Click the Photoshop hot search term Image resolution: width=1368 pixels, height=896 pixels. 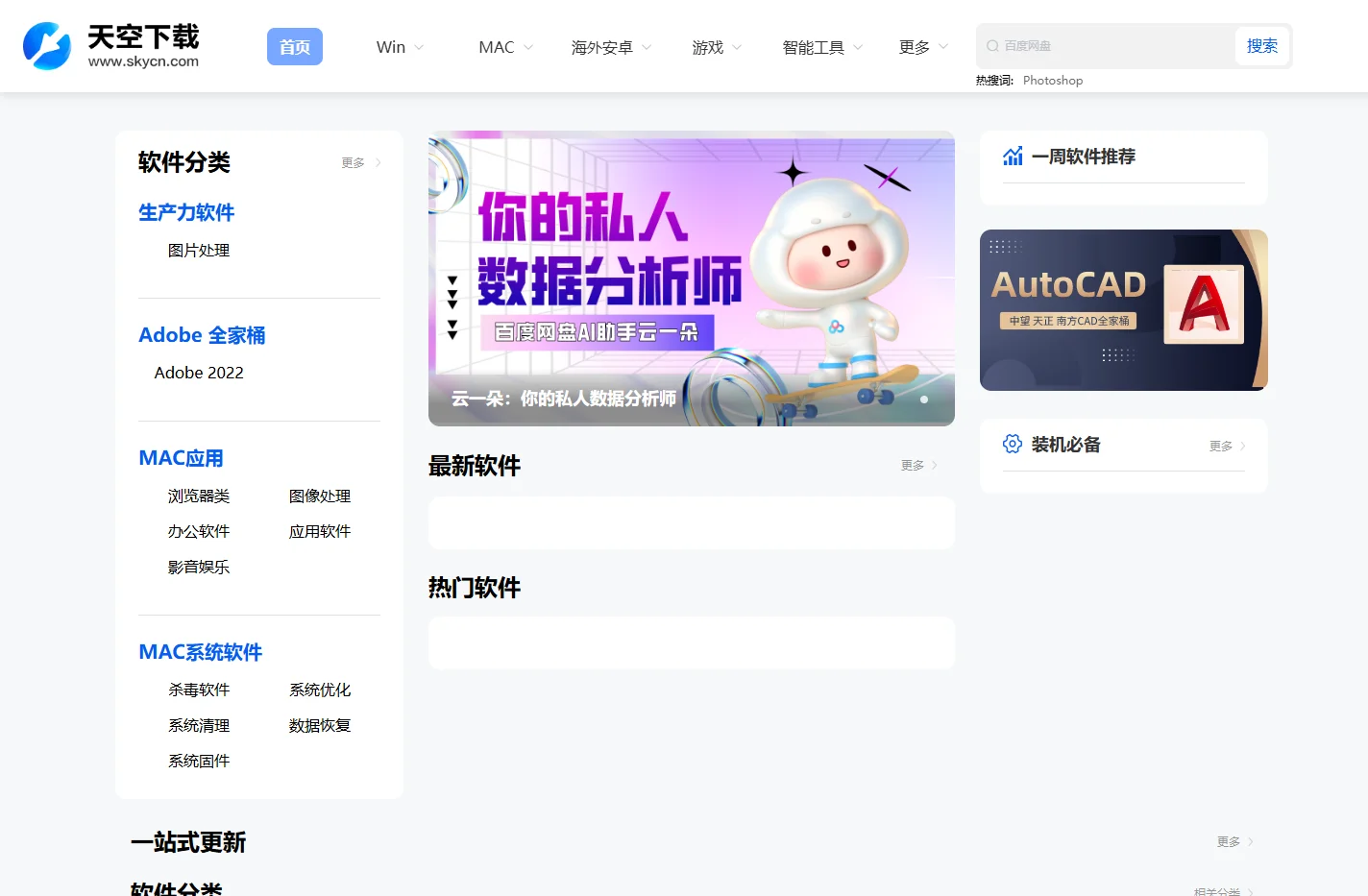[1053, 81]
